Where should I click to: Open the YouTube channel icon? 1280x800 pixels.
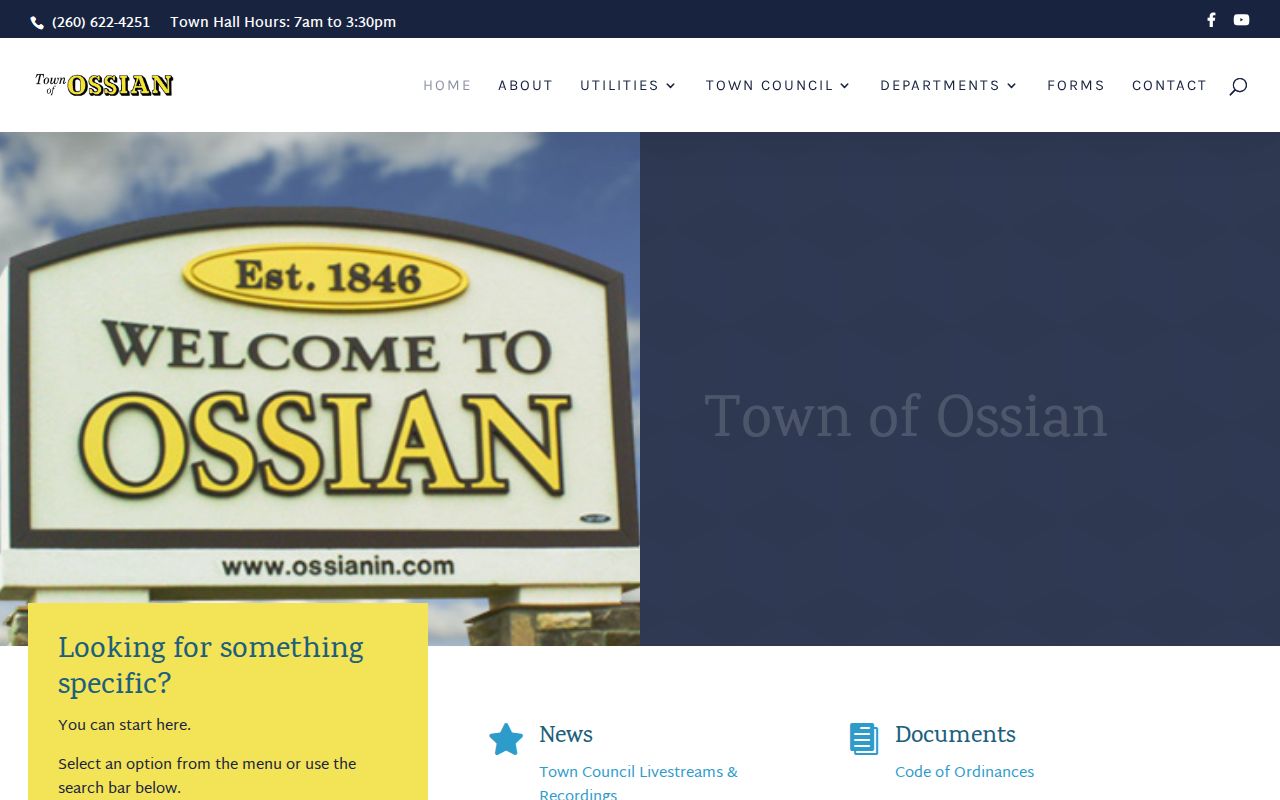pos(1241,20)
